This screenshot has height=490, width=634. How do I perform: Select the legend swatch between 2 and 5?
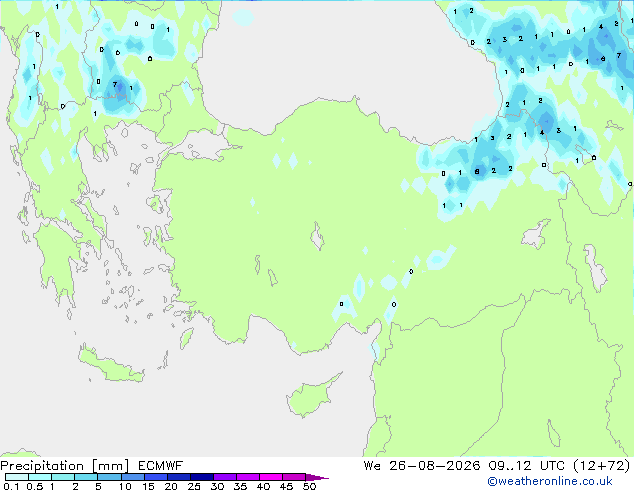86,477
